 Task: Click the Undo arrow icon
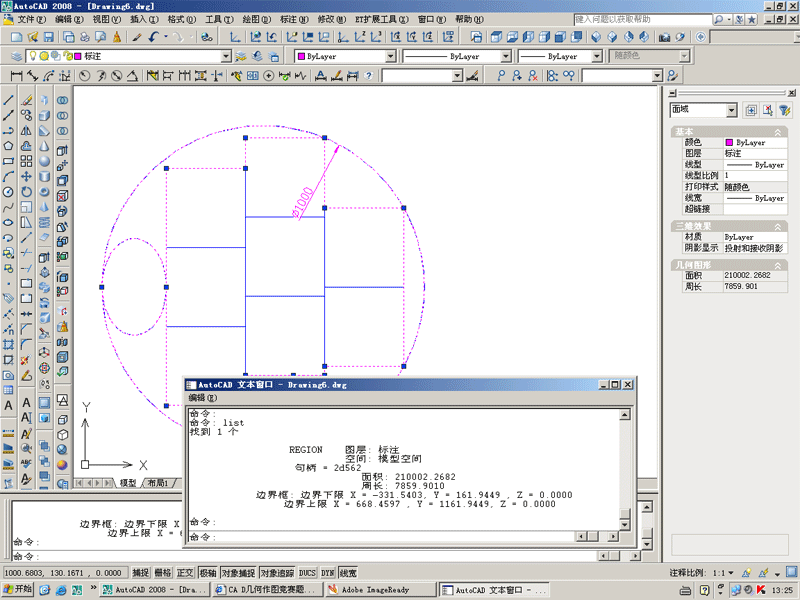tap(154, 37)
